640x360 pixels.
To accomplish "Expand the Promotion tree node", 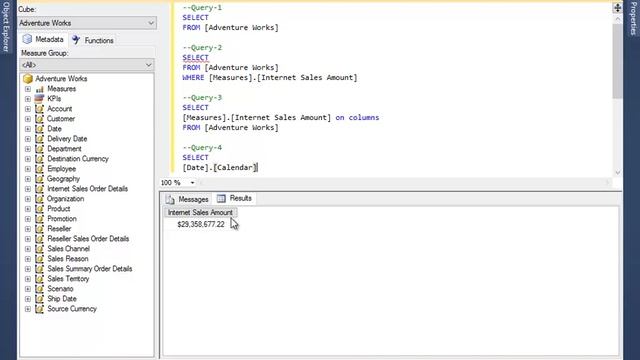I will point(28,219).
